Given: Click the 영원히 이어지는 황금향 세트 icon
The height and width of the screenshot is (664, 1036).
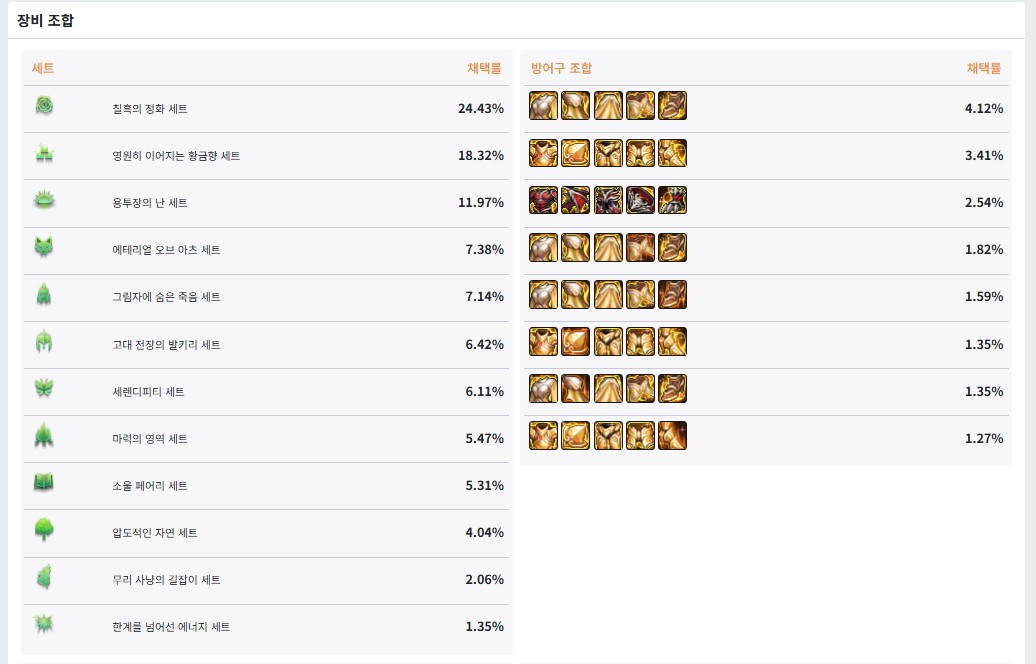Looking at the screenshot, I should click(x=44, y=154).
